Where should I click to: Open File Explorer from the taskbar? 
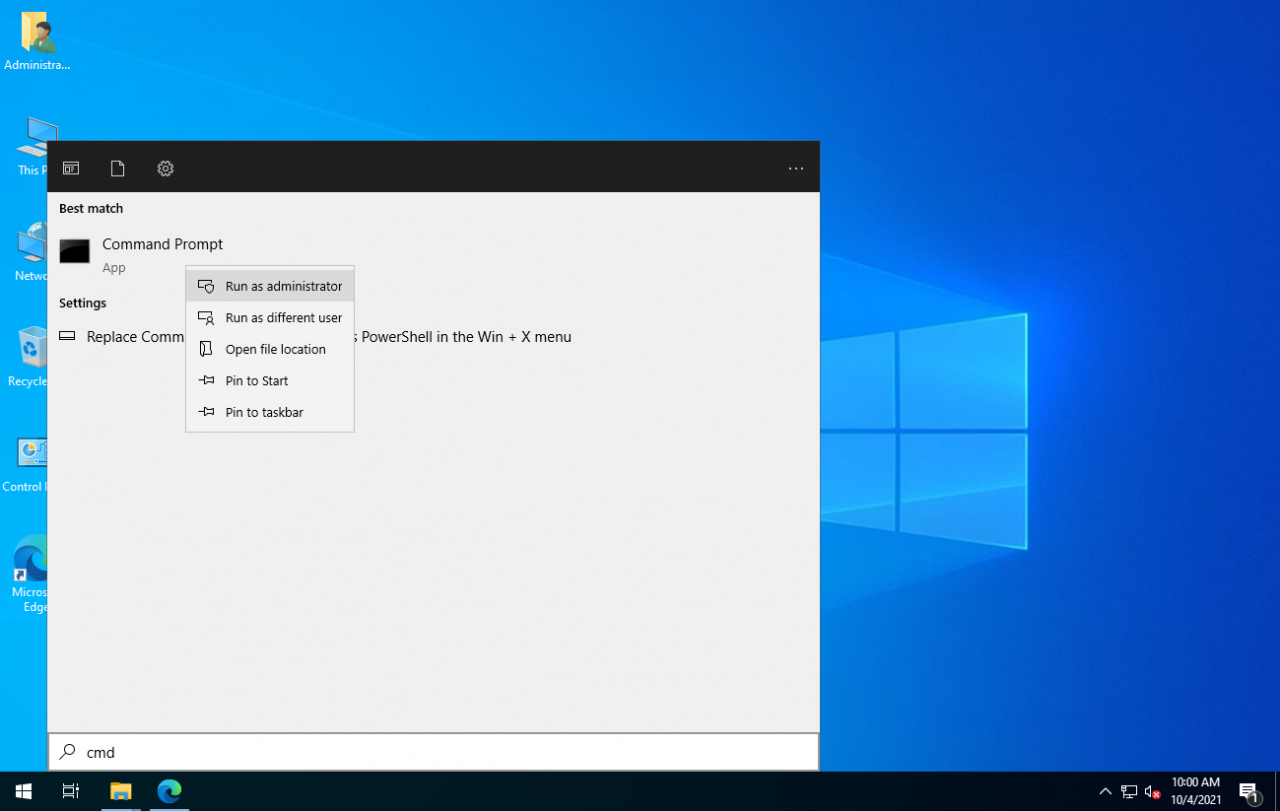tap(120, 790)
